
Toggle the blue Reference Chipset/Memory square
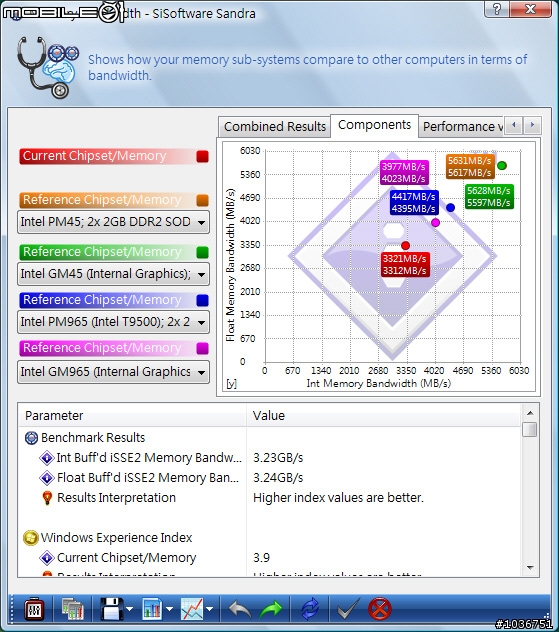tap(202, 300)
